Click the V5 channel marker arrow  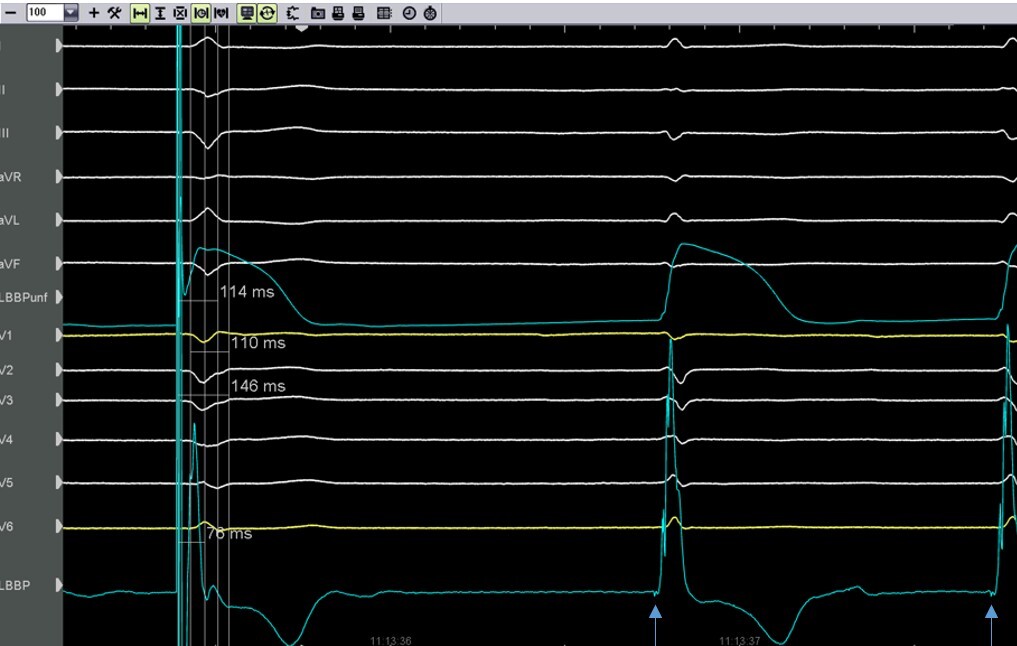click(59, 483)
